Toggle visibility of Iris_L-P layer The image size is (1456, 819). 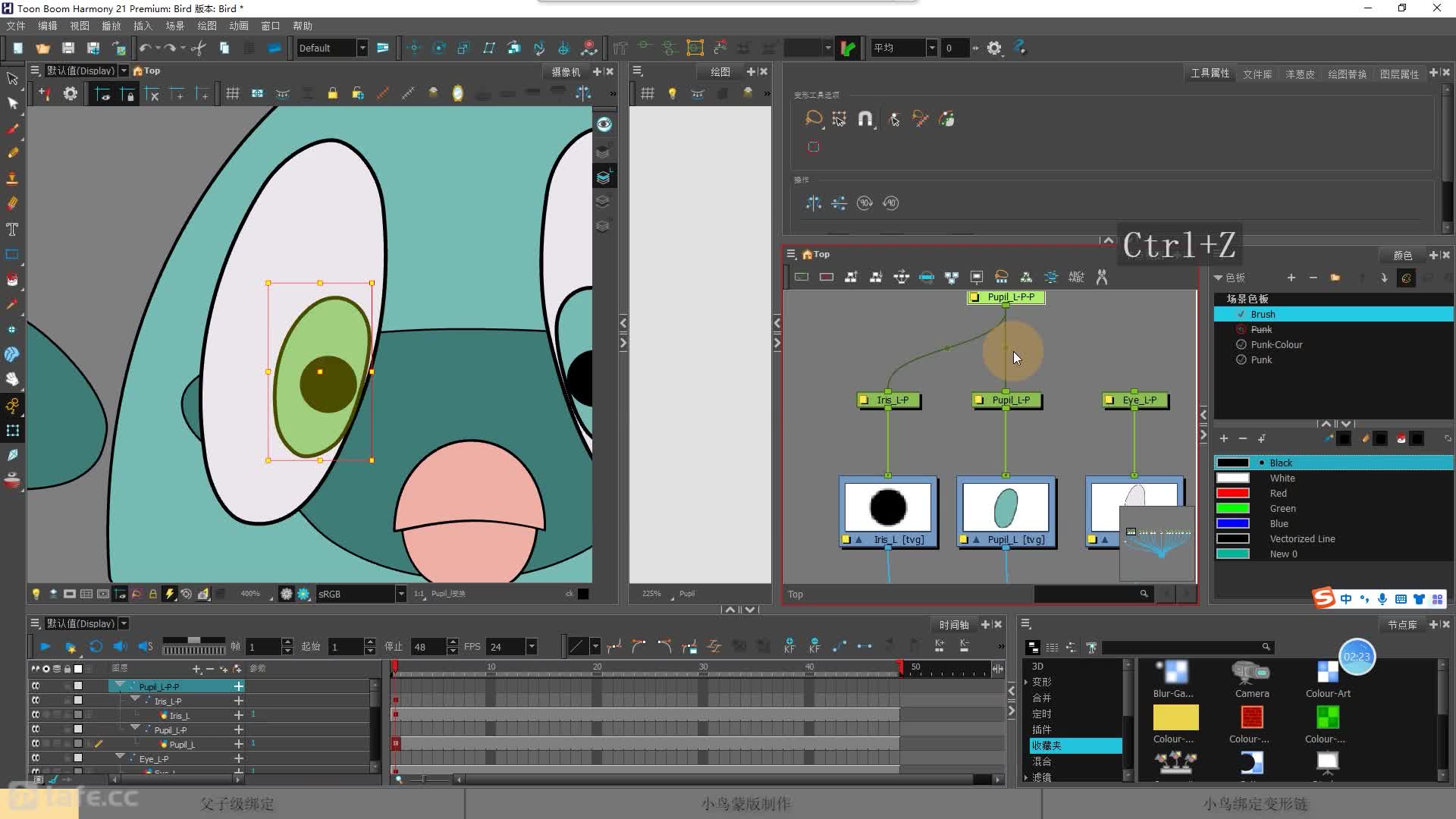[36, 701]
